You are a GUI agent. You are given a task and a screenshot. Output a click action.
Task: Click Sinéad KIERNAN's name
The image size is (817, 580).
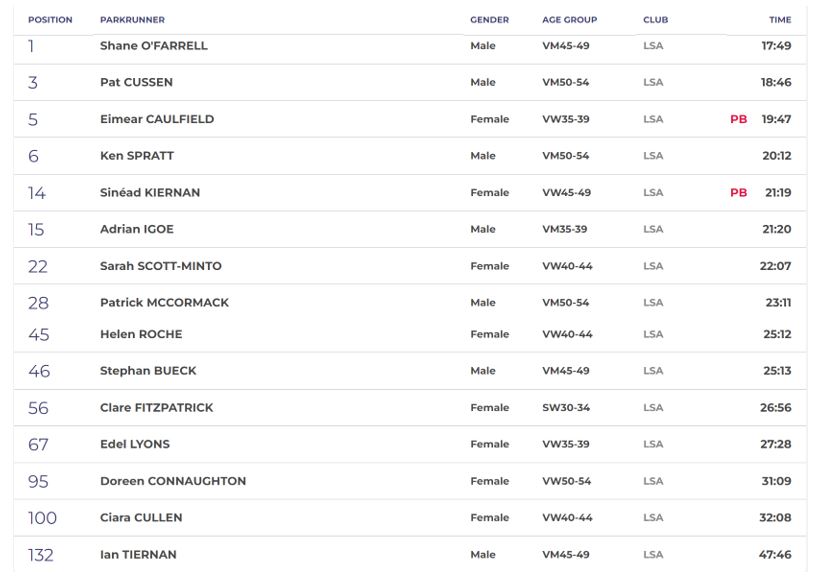(x=150, y=193)
